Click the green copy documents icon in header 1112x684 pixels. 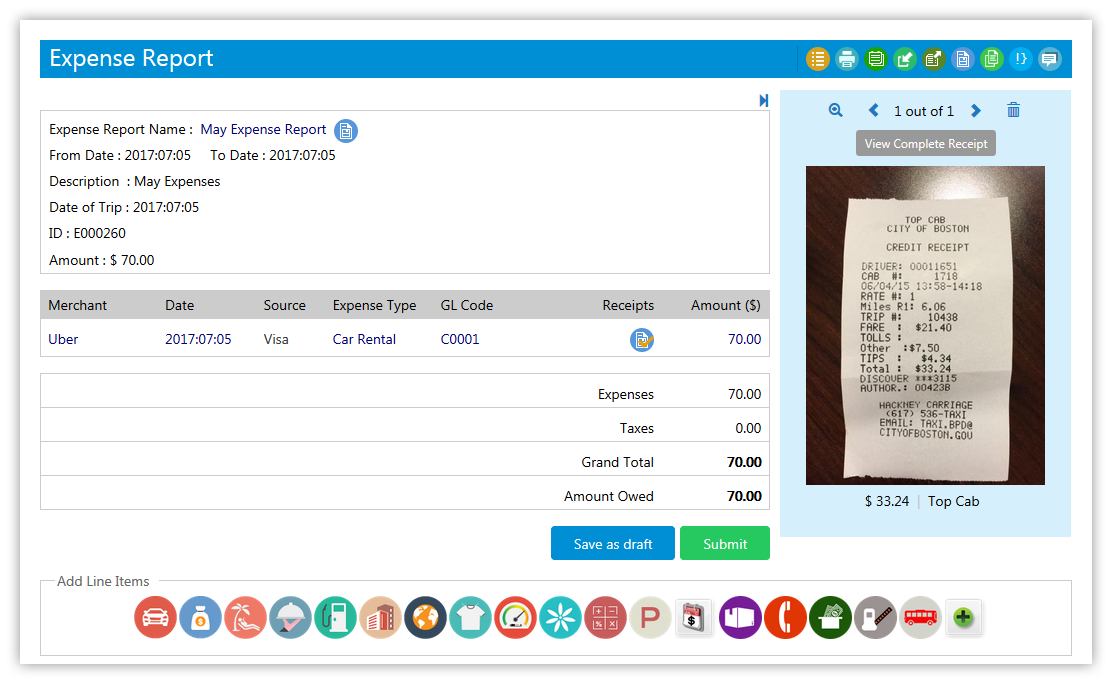(x=991, y=59)
